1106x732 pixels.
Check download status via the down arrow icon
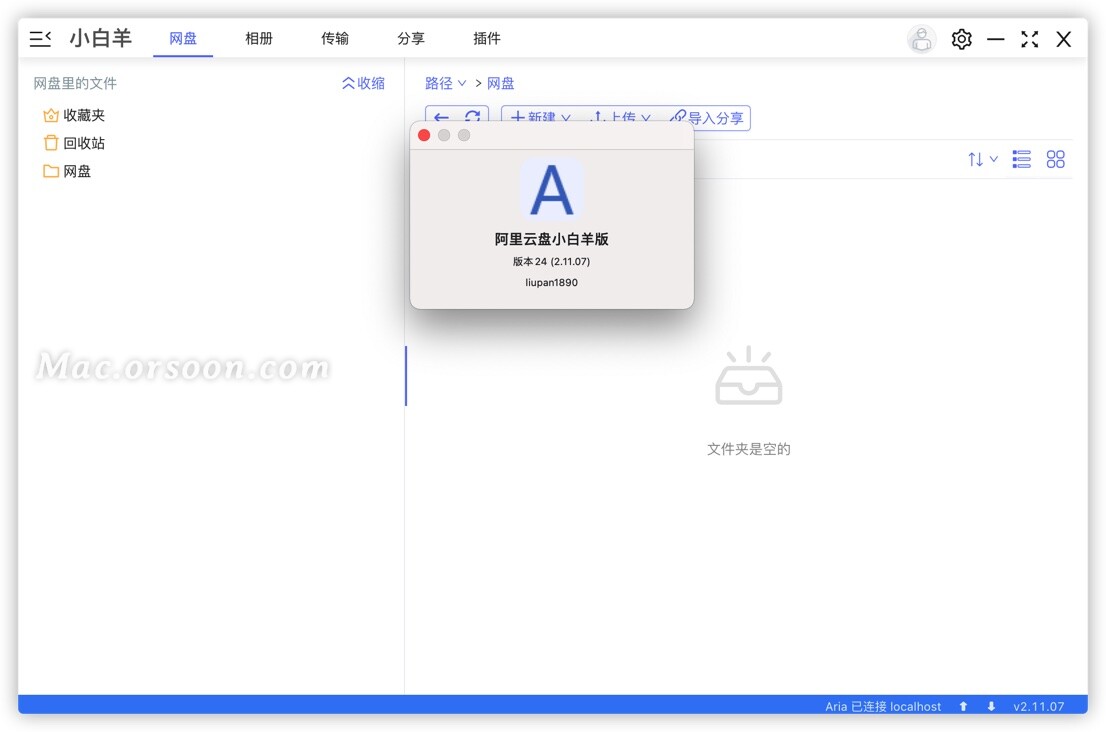pyautogui.click(x=990, y=706)
